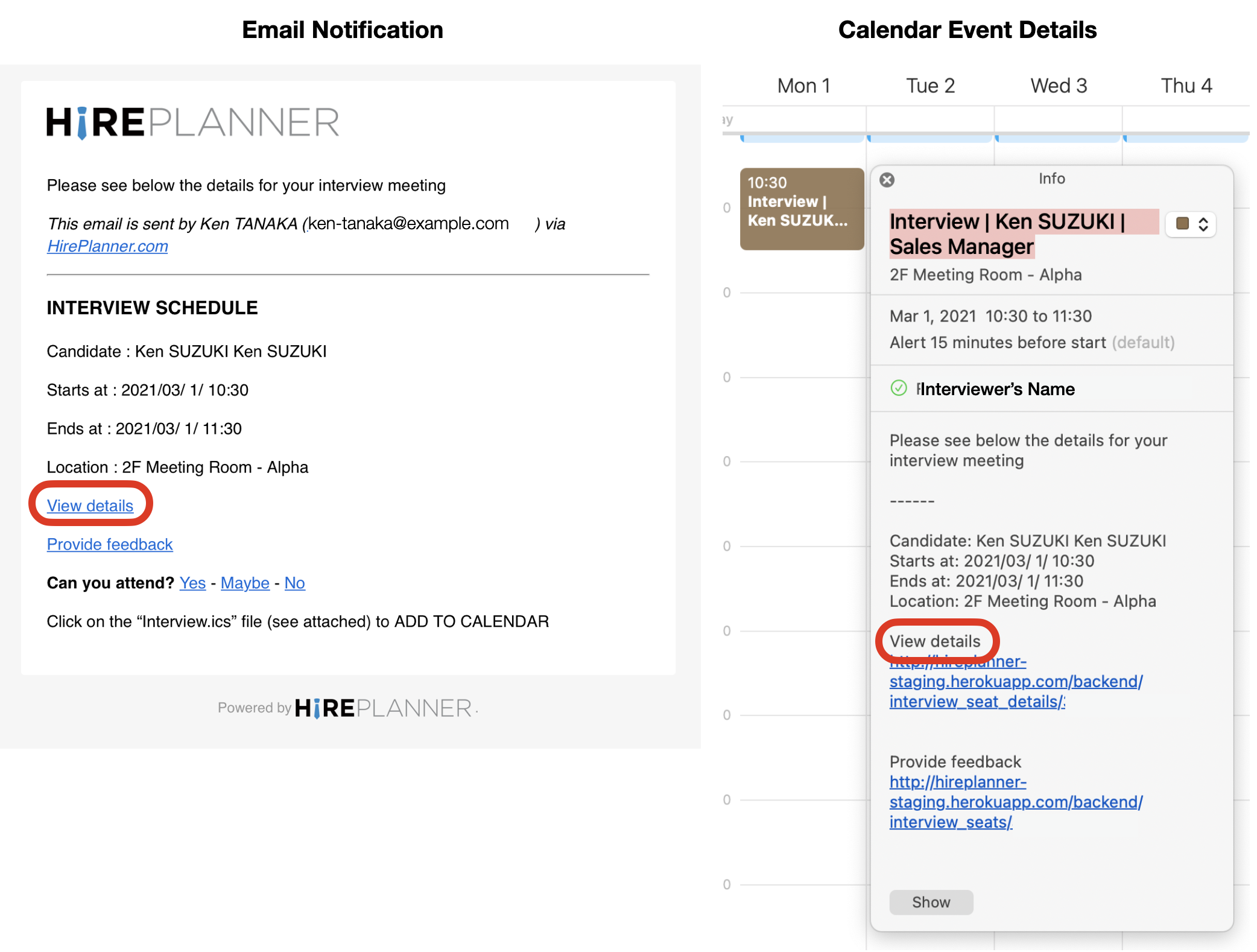Click the Powered by HirePlanner footer logo

tap(384, 708)
